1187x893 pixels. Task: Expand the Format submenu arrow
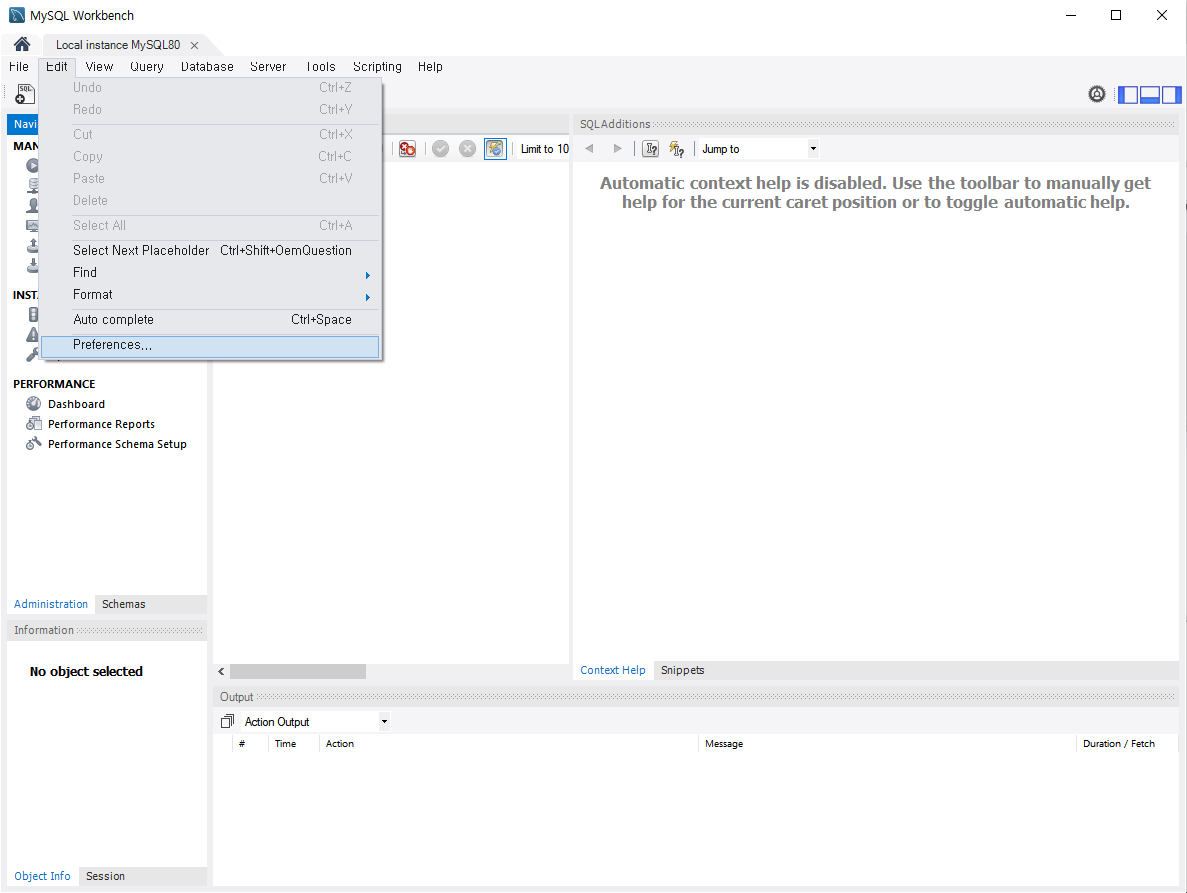tap(368, 297)
